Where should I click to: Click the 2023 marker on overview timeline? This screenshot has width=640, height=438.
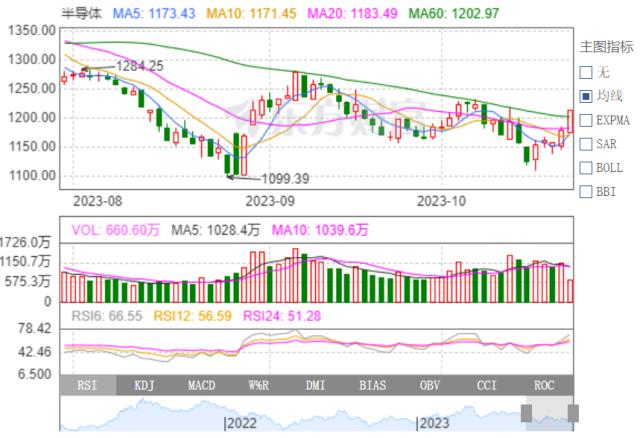tap(433, 423)
